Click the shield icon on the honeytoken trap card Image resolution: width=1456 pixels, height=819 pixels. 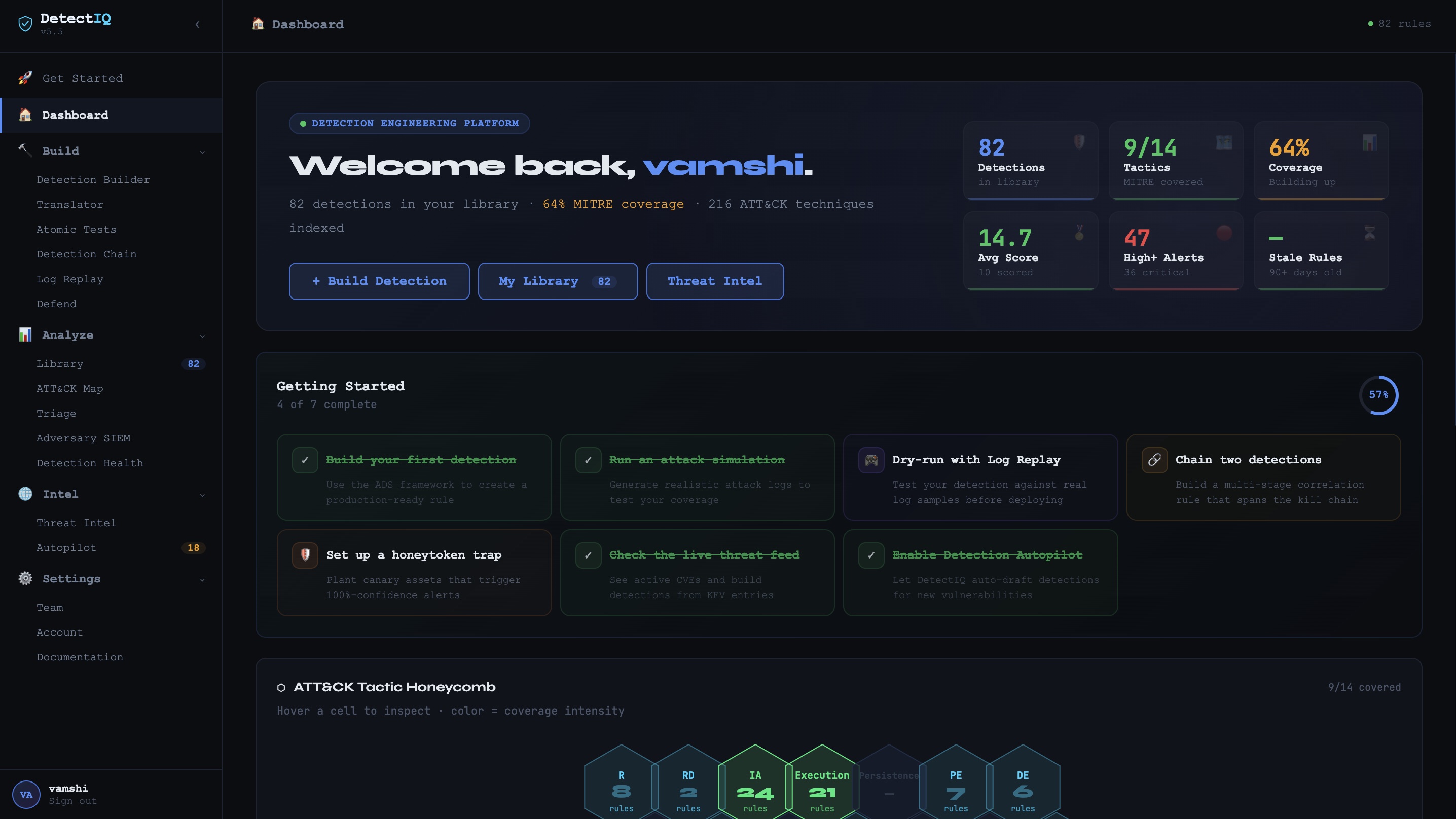[305, 555]
